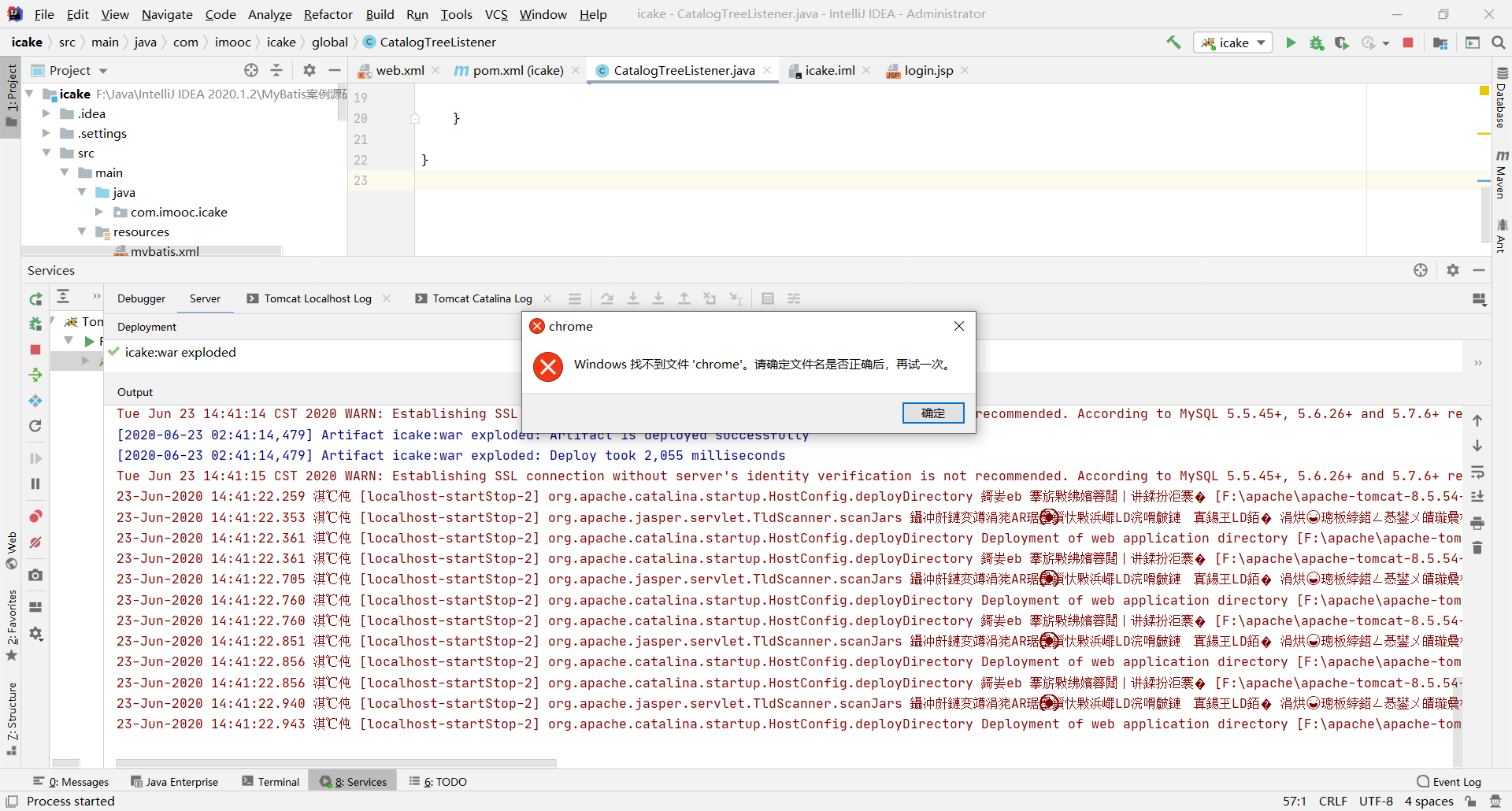The width and height of the screenshot is (1512, 811).
Task: Click the icake:war exploded deployment entry
Action: pos(180,352)
